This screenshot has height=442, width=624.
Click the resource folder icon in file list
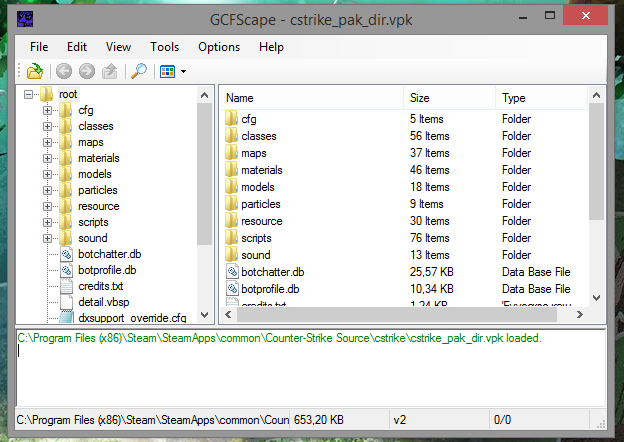[x=232, y=221]
